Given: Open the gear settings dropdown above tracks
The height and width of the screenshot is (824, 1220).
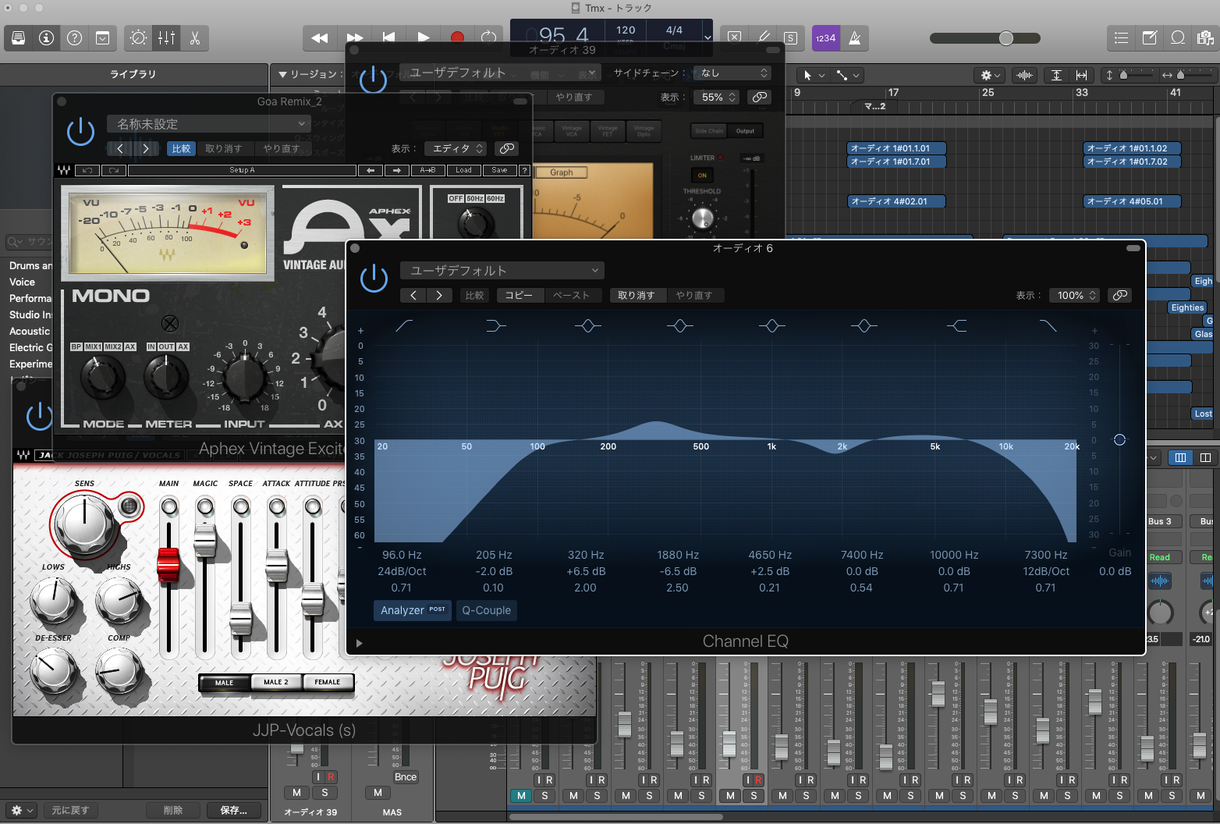Looking at the screenshot, I should click(991, 75).
